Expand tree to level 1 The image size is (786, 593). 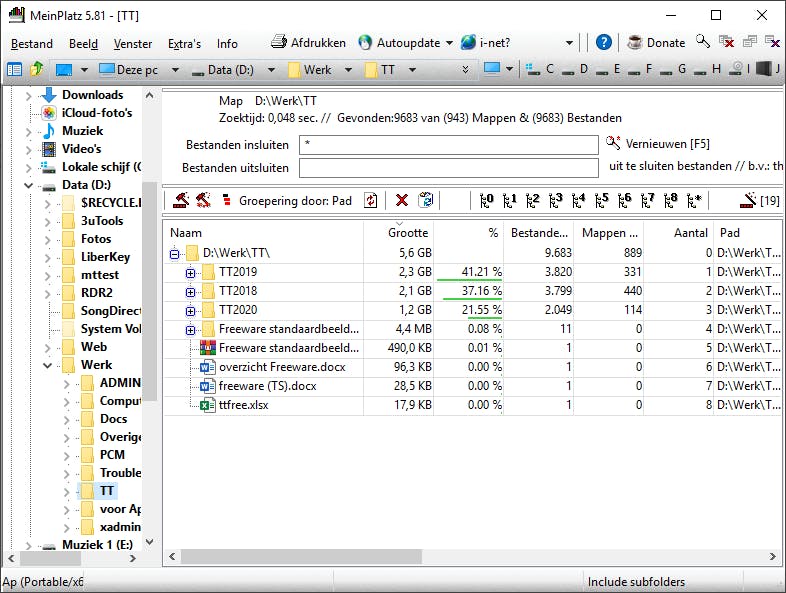point(509,201)
